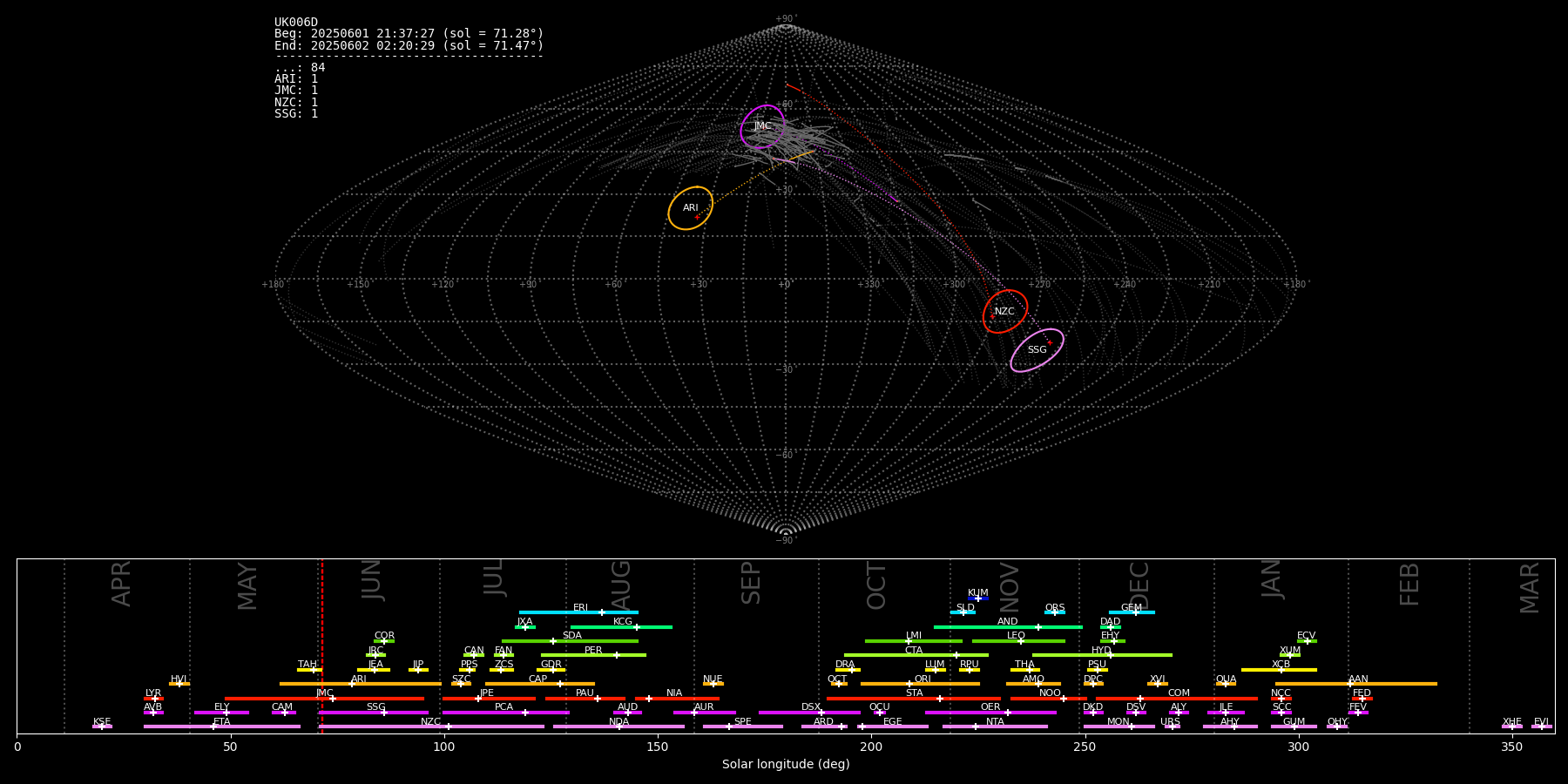Click the CTA shower bar
This screenshot has width=1568, height=784.
point(916,655)
